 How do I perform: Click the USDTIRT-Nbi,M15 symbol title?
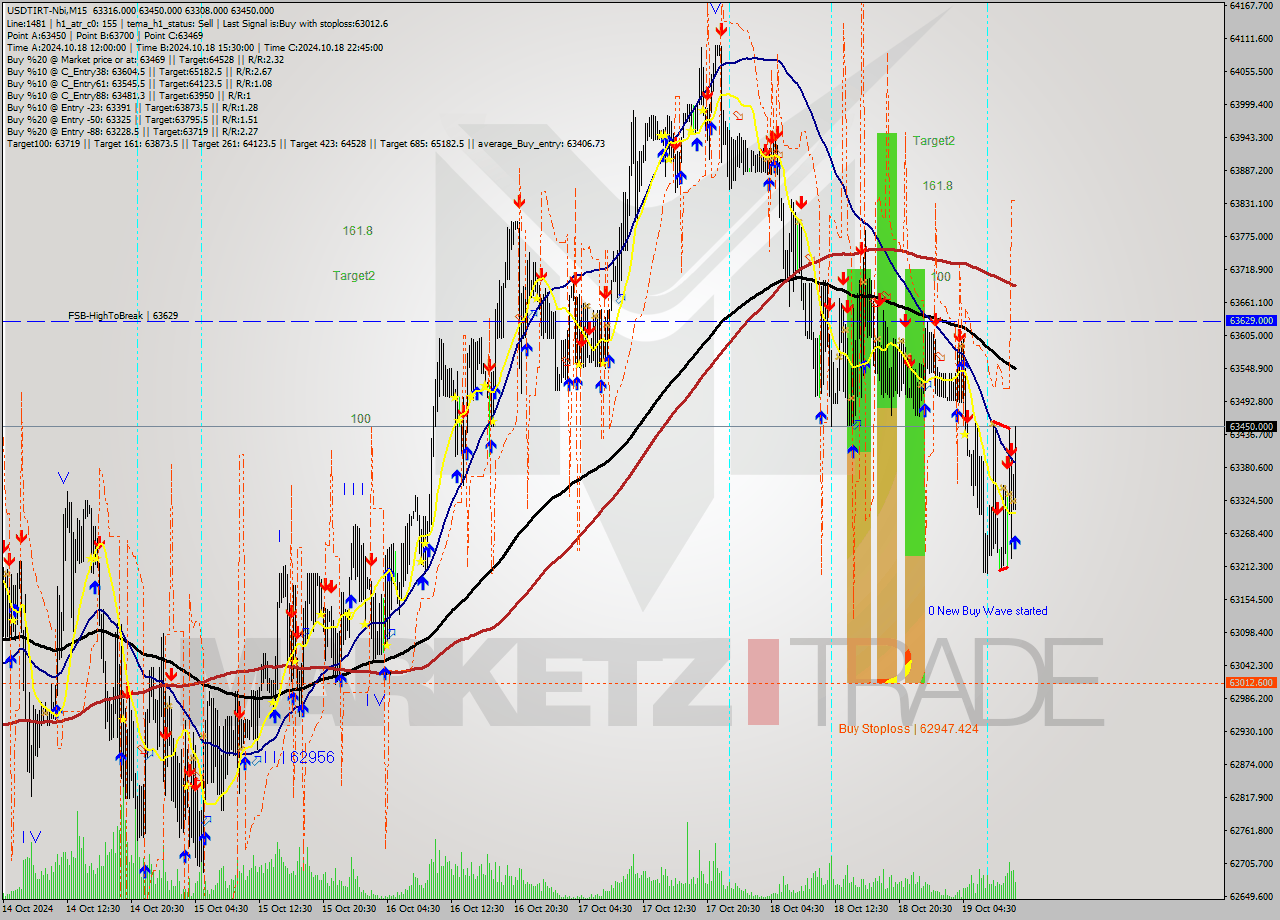[47, 10]
